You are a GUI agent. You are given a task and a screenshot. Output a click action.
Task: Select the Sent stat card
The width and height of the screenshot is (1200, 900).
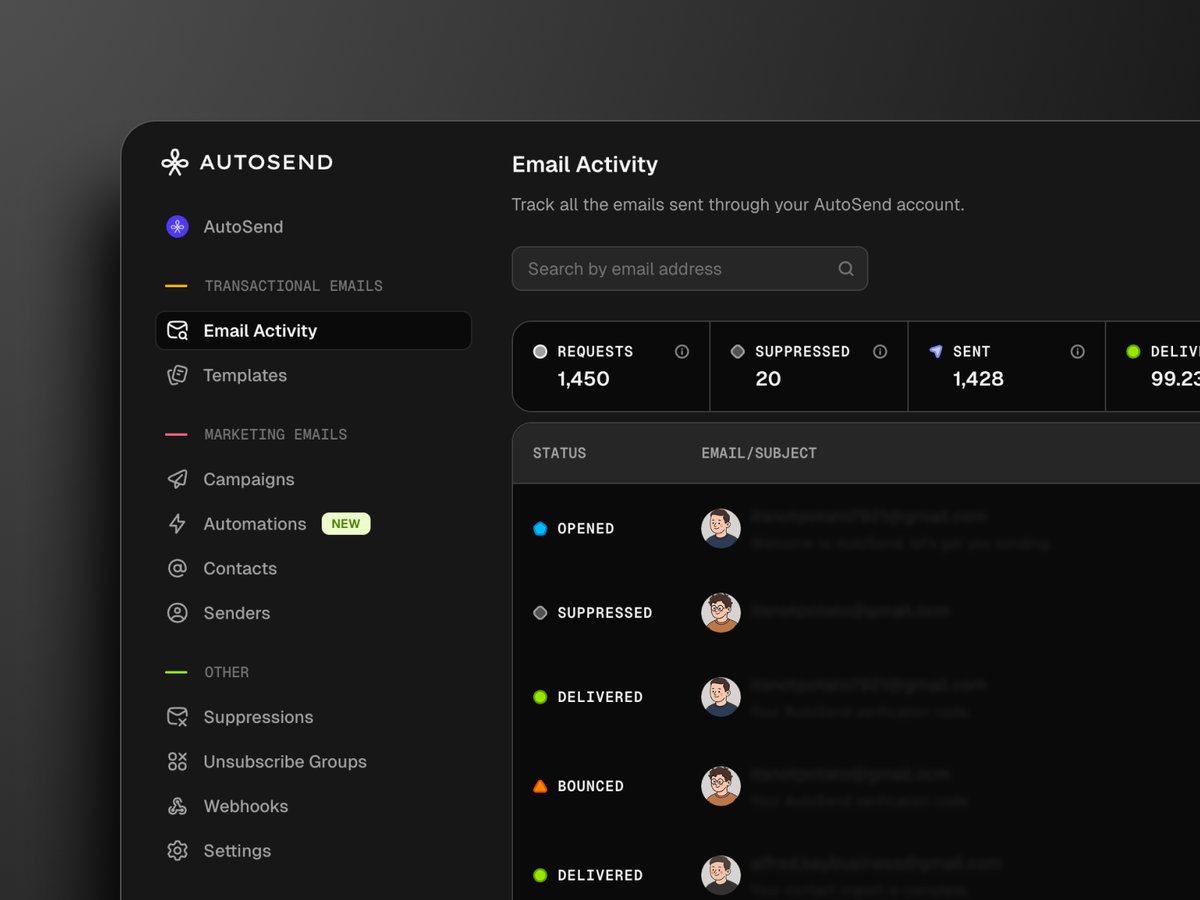point(1007,366)
